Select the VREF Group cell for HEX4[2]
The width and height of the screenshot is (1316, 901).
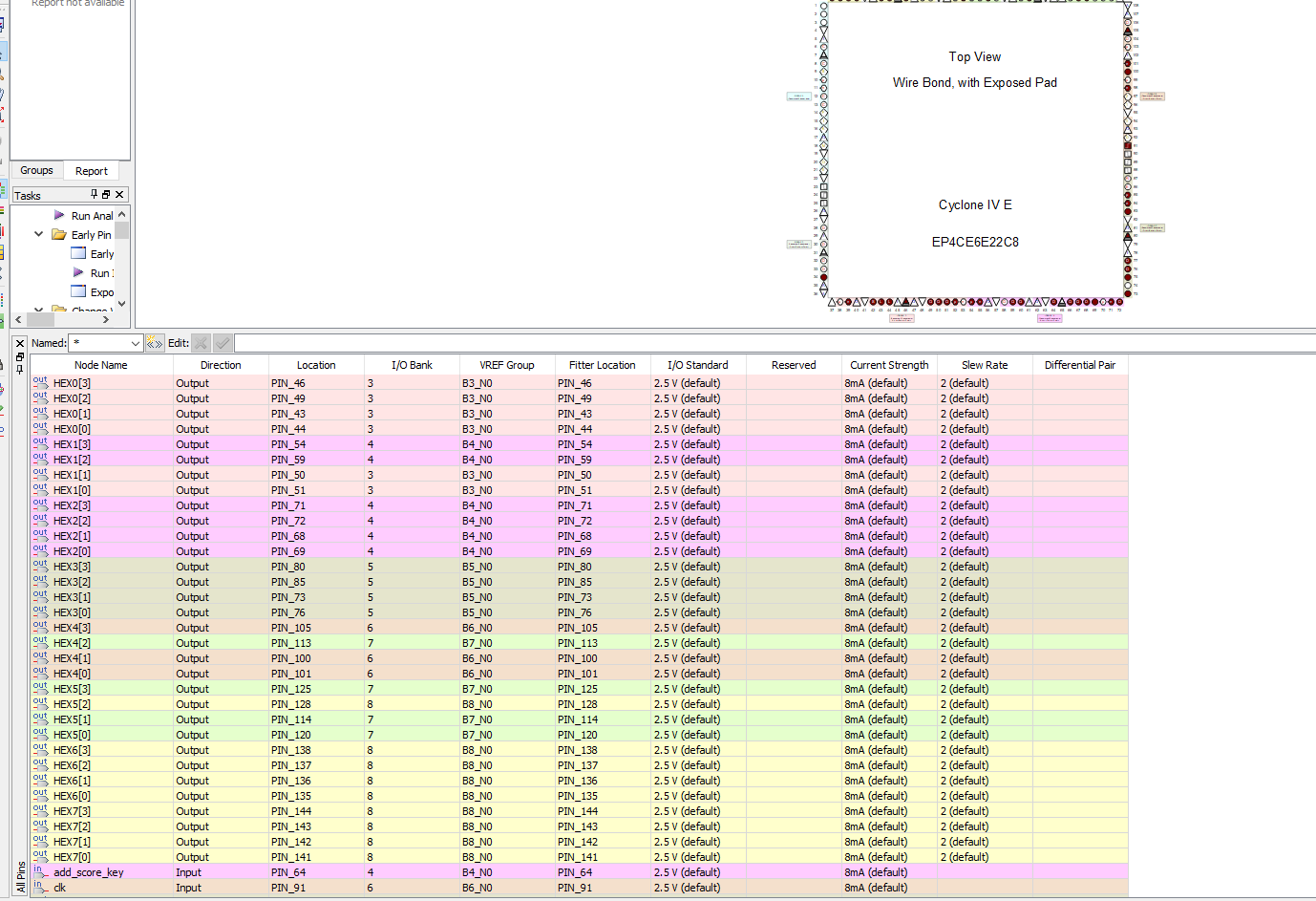[507, 642]
